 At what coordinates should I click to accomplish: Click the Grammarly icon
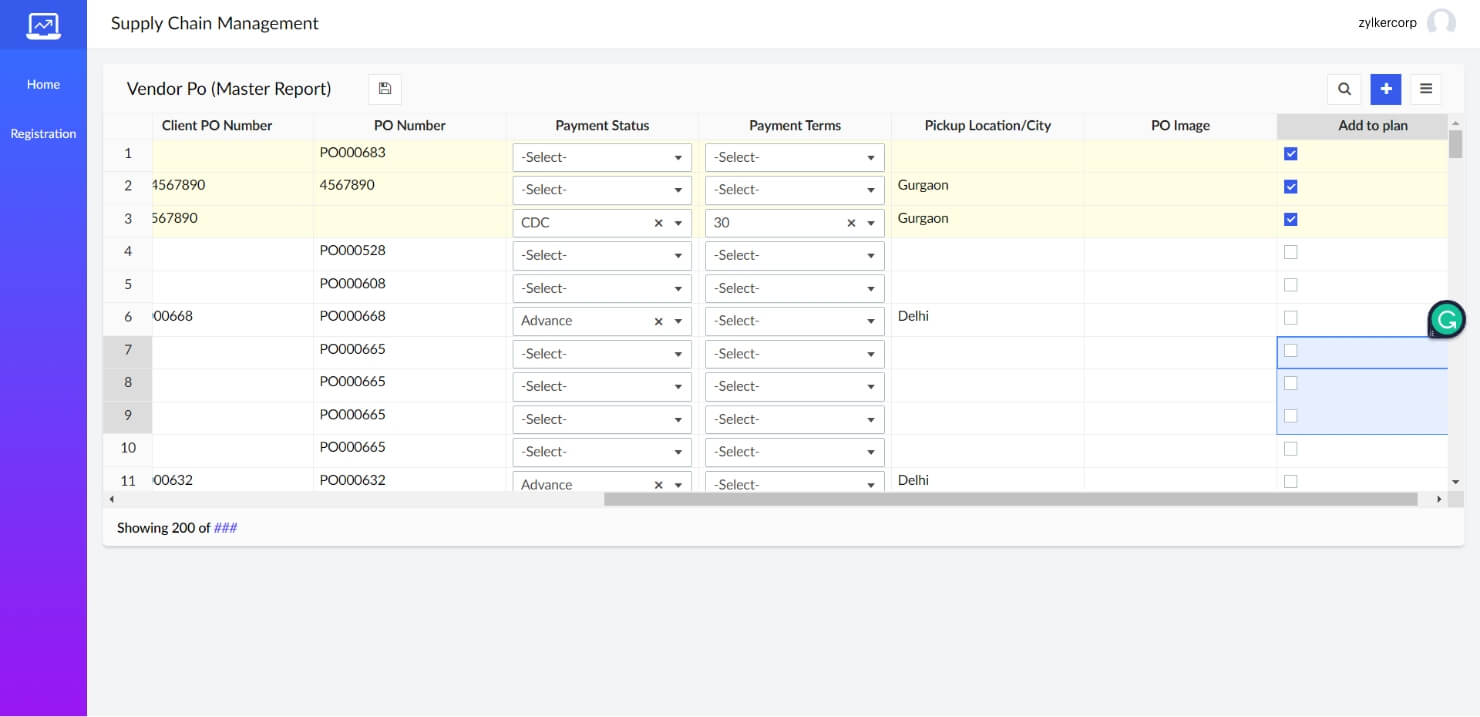pos(1446,319)
